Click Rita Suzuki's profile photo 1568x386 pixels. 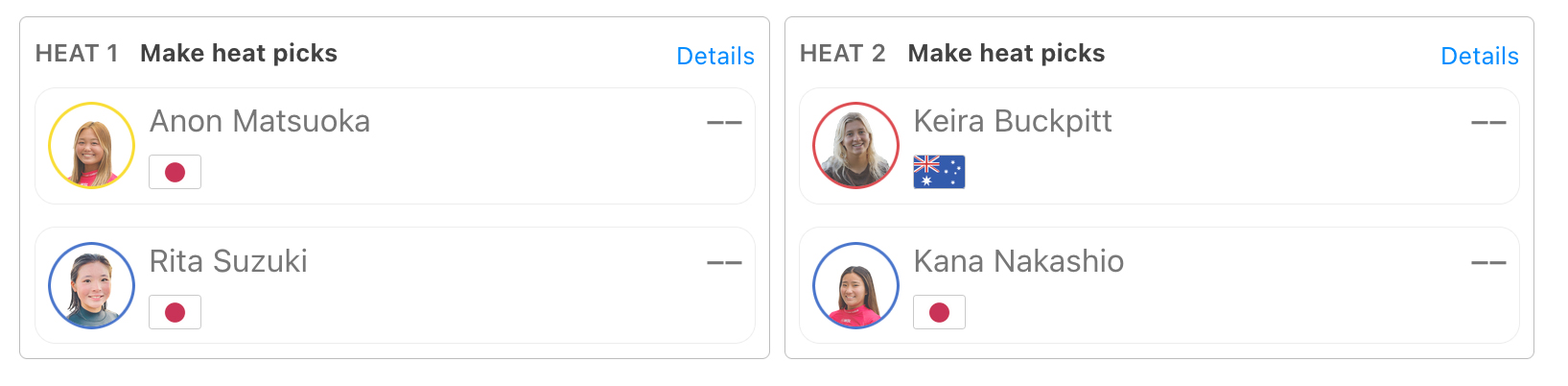tap(91, 285)
